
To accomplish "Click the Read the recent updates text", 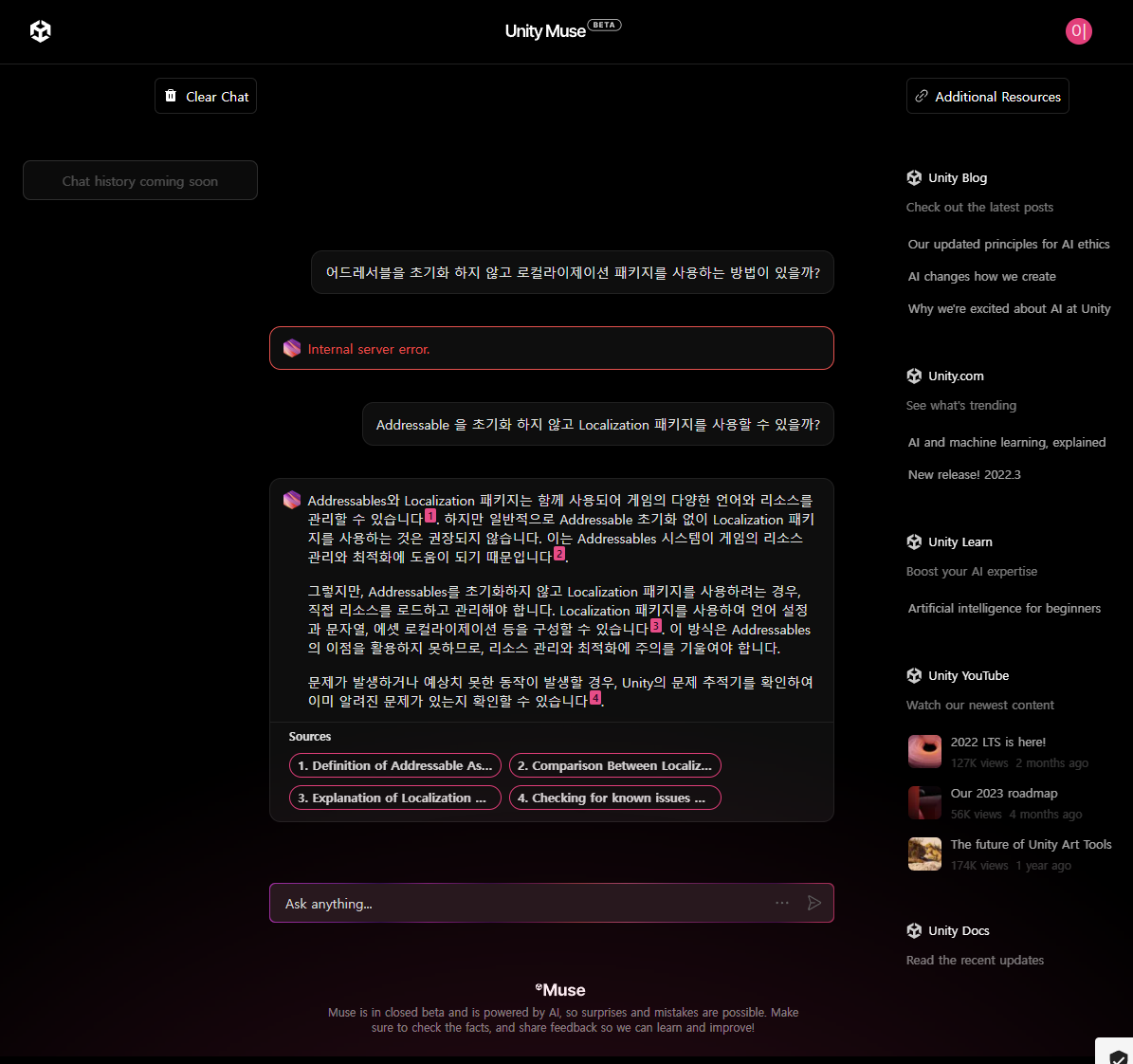I will [x=975, y=961].
